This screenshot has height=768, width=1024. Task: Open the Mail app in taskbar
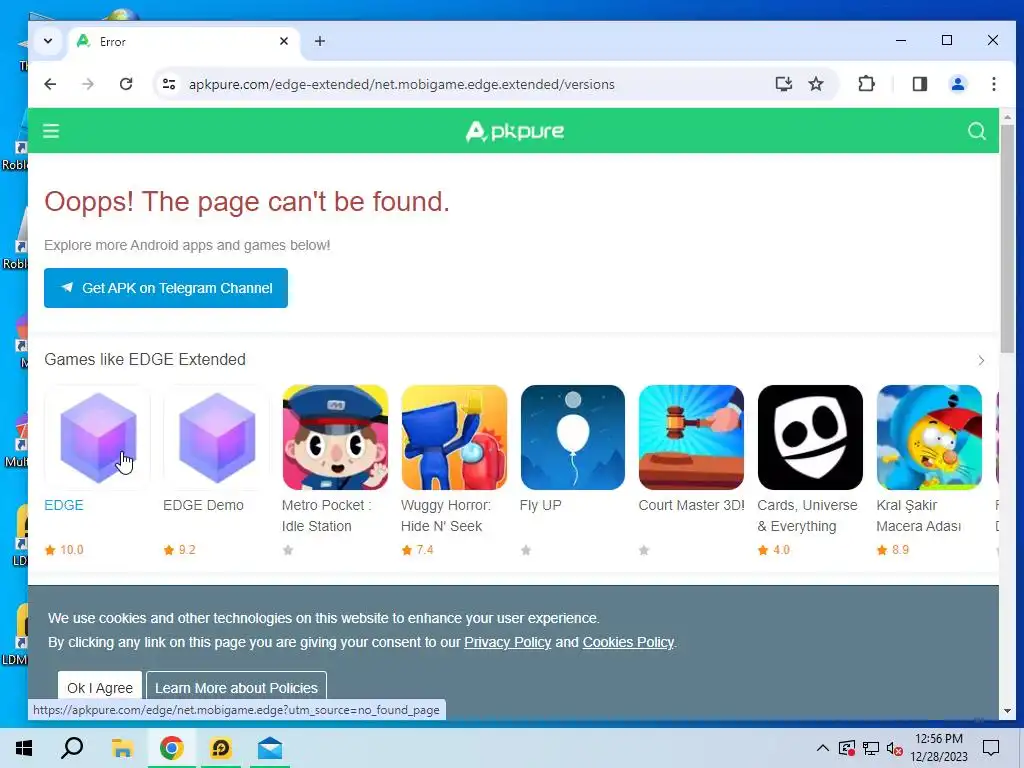(270, 748)
